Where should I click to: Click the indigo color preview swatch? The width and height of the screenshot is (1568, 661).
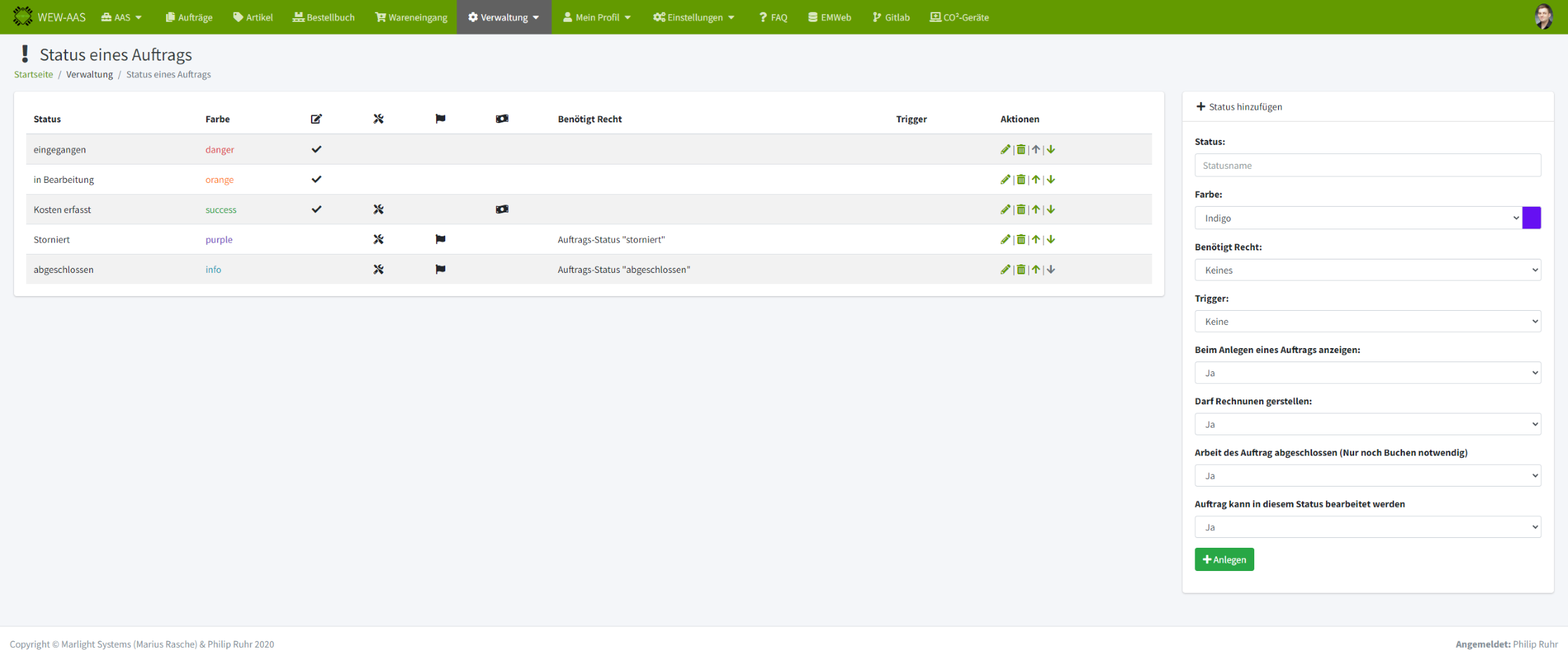pyautogui.click(x=1531, y=218)
